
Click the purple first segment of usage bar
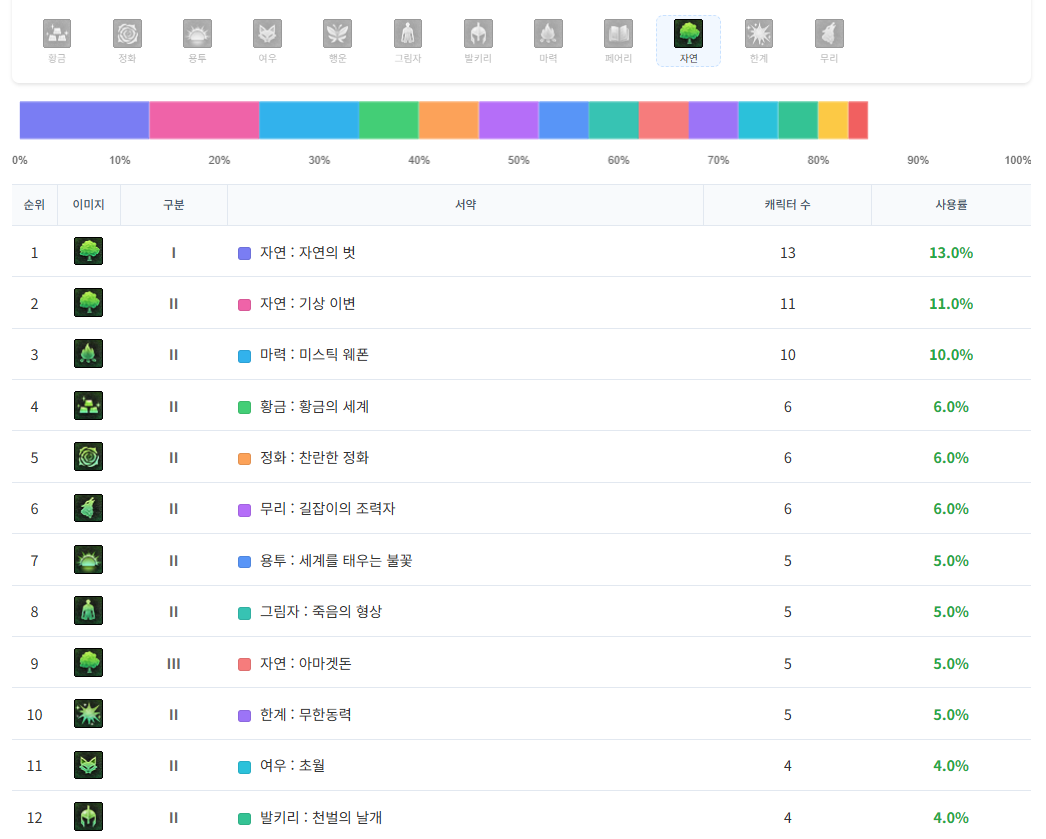coord(84,120)
